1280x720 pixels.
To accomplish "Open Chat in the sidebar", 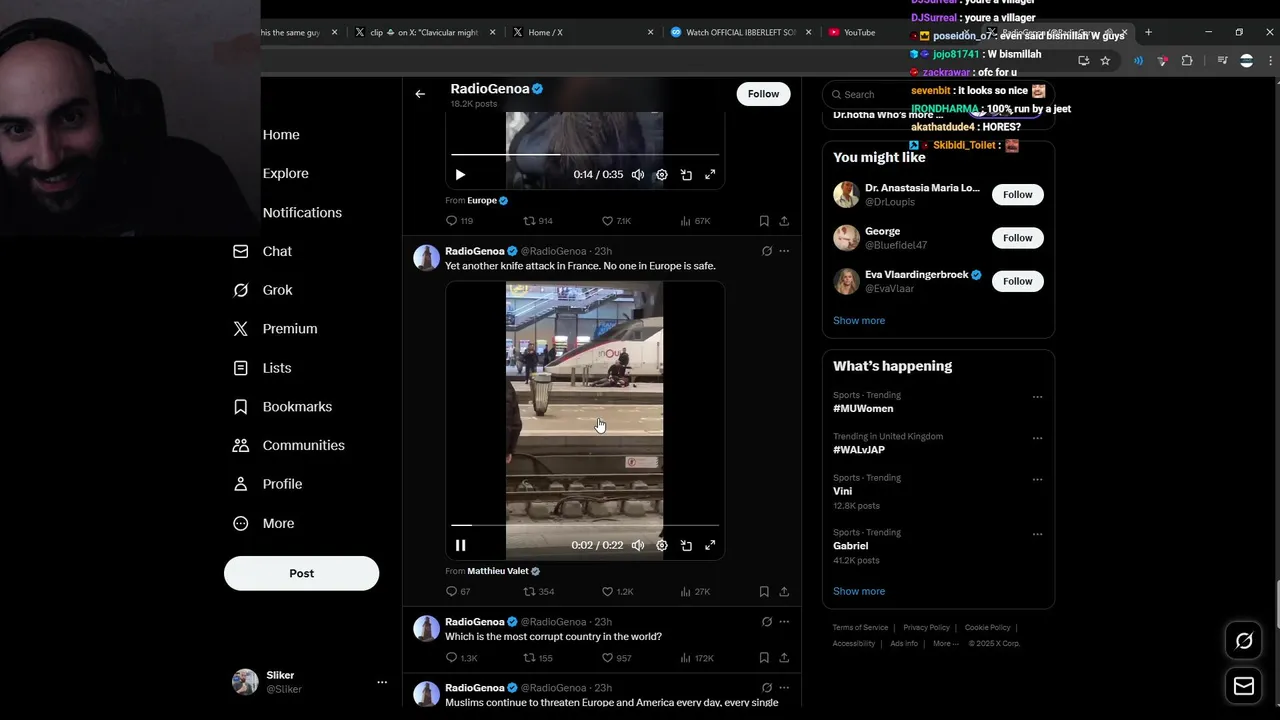I will (x=262, y=251).
